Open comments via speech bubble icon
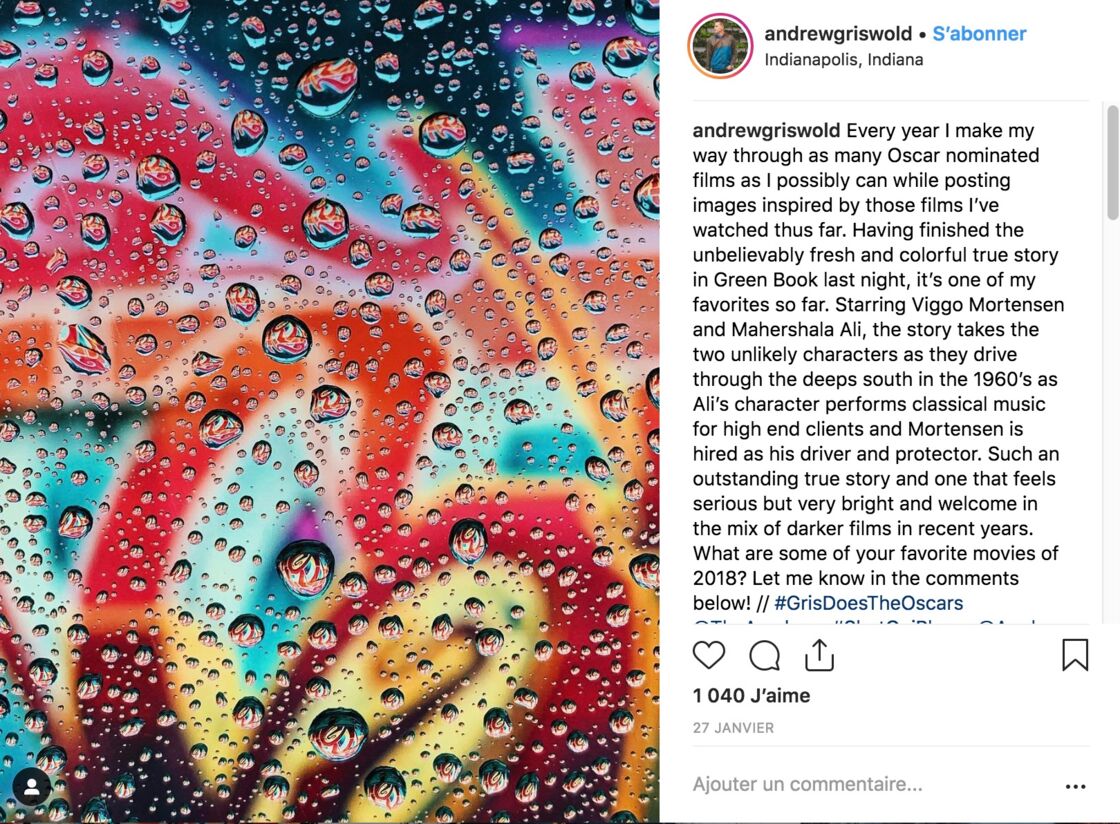The image size is (1120, 824). pyautogui.click(x=764, y=655)
